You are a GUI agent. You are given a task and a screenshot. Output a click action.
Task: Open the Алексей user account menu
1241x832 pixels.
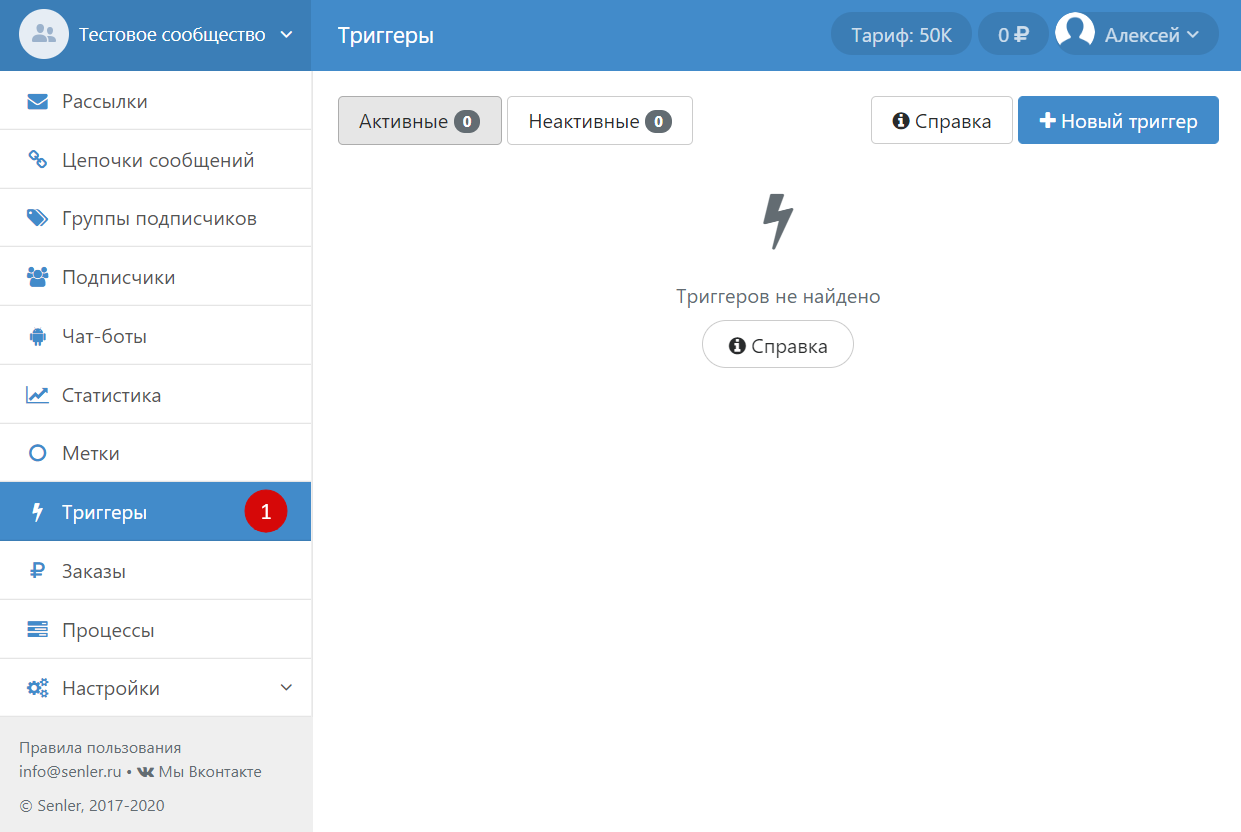(x=1138, y=34)
